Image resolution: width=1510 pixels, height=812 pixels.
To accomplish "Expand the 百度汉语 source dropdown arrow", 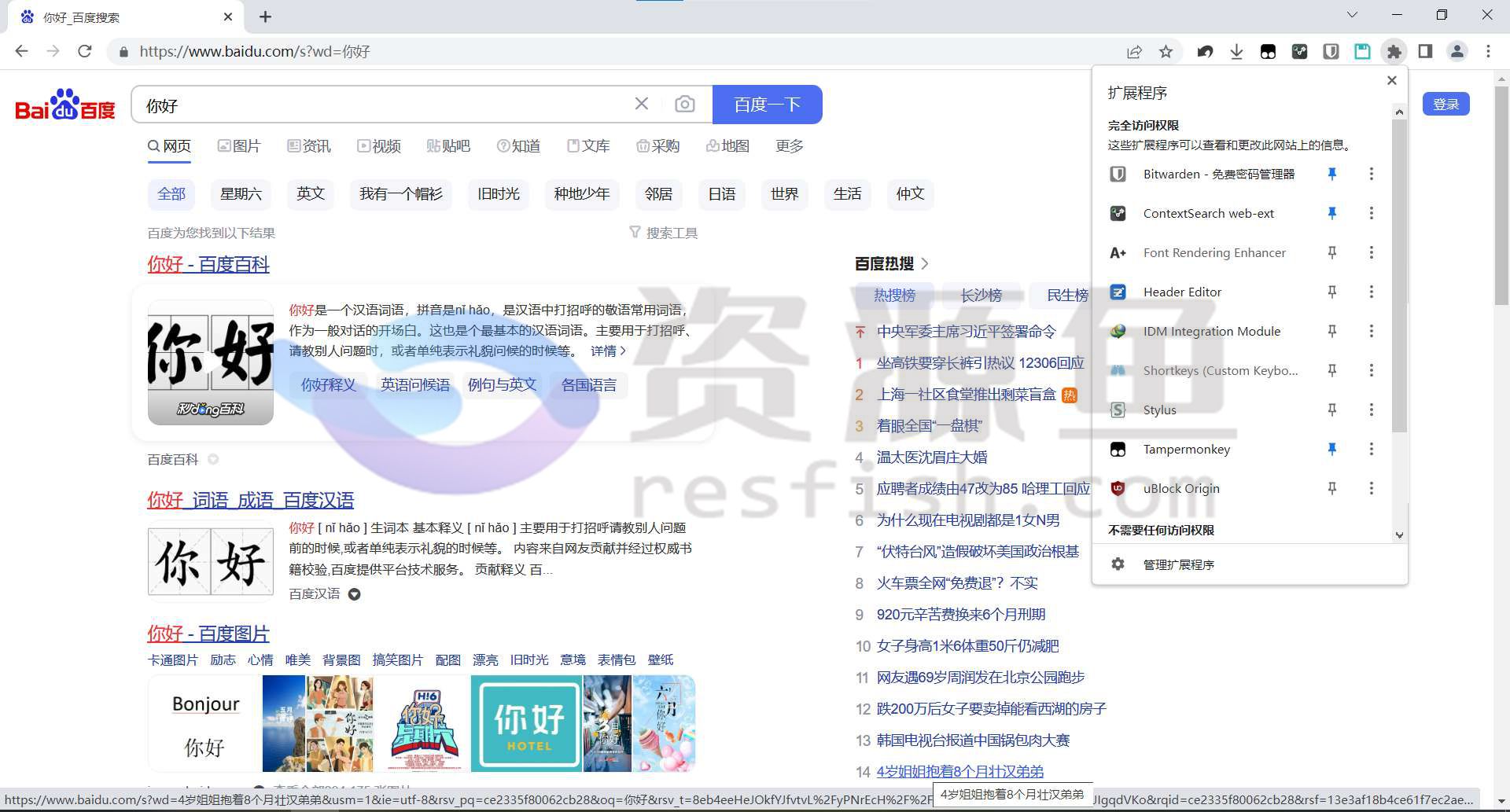I will click(354, 594).
